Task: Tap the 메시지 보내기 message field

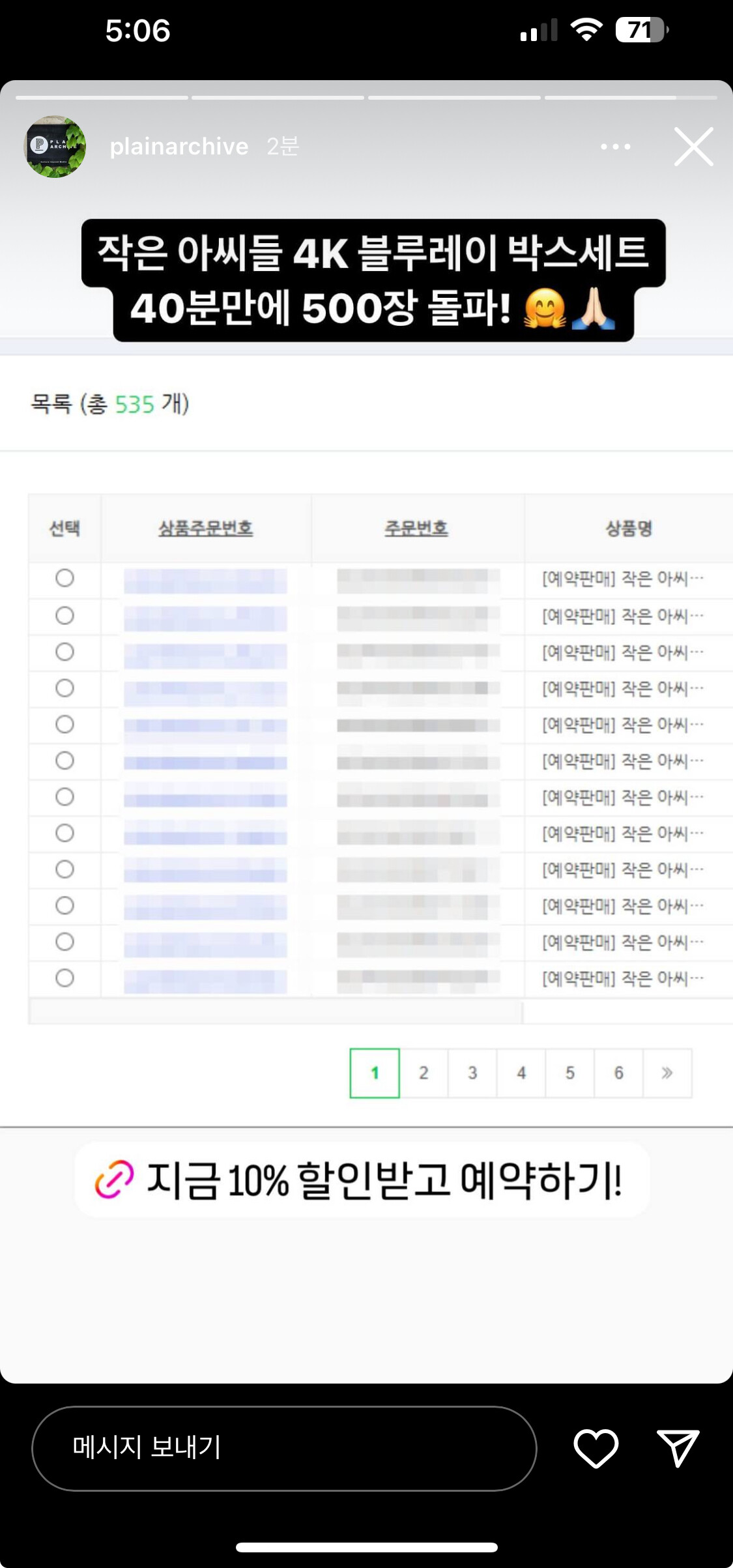Action: click(x=284, y=1448)
